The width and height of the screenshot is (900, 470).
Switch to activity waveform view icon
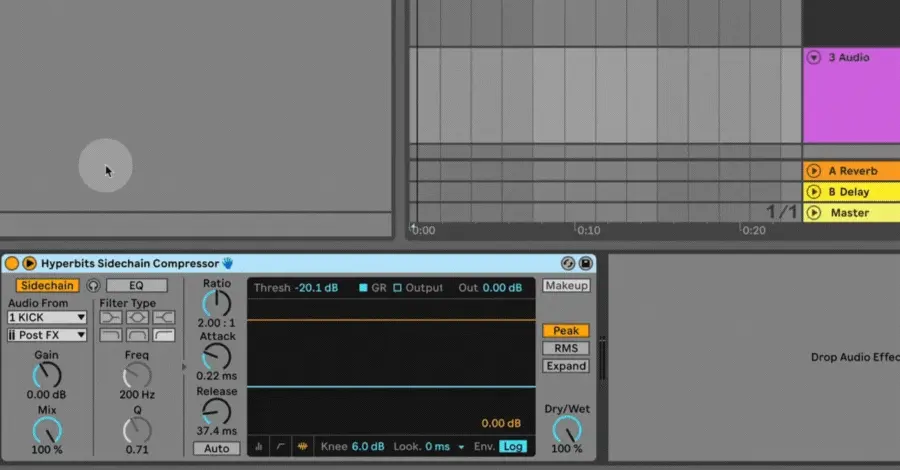[x=302, y=446]
